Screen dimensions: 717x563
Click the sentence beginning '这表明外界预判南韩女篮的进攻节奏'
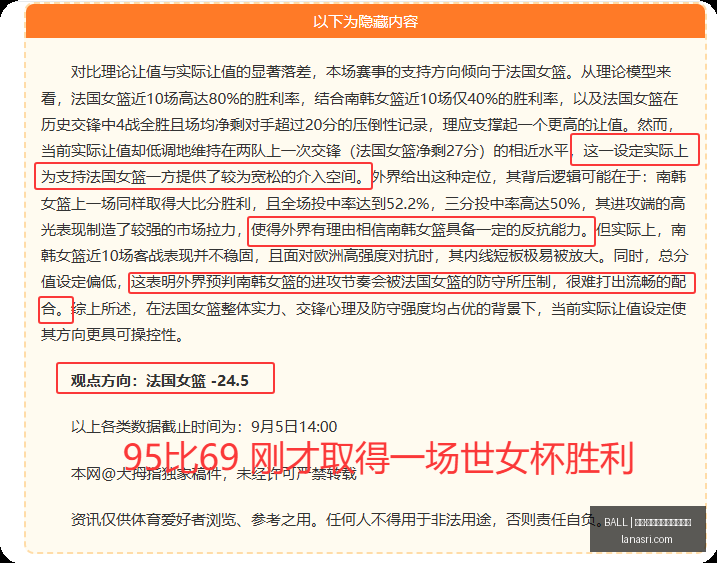(x=409, y=282)
